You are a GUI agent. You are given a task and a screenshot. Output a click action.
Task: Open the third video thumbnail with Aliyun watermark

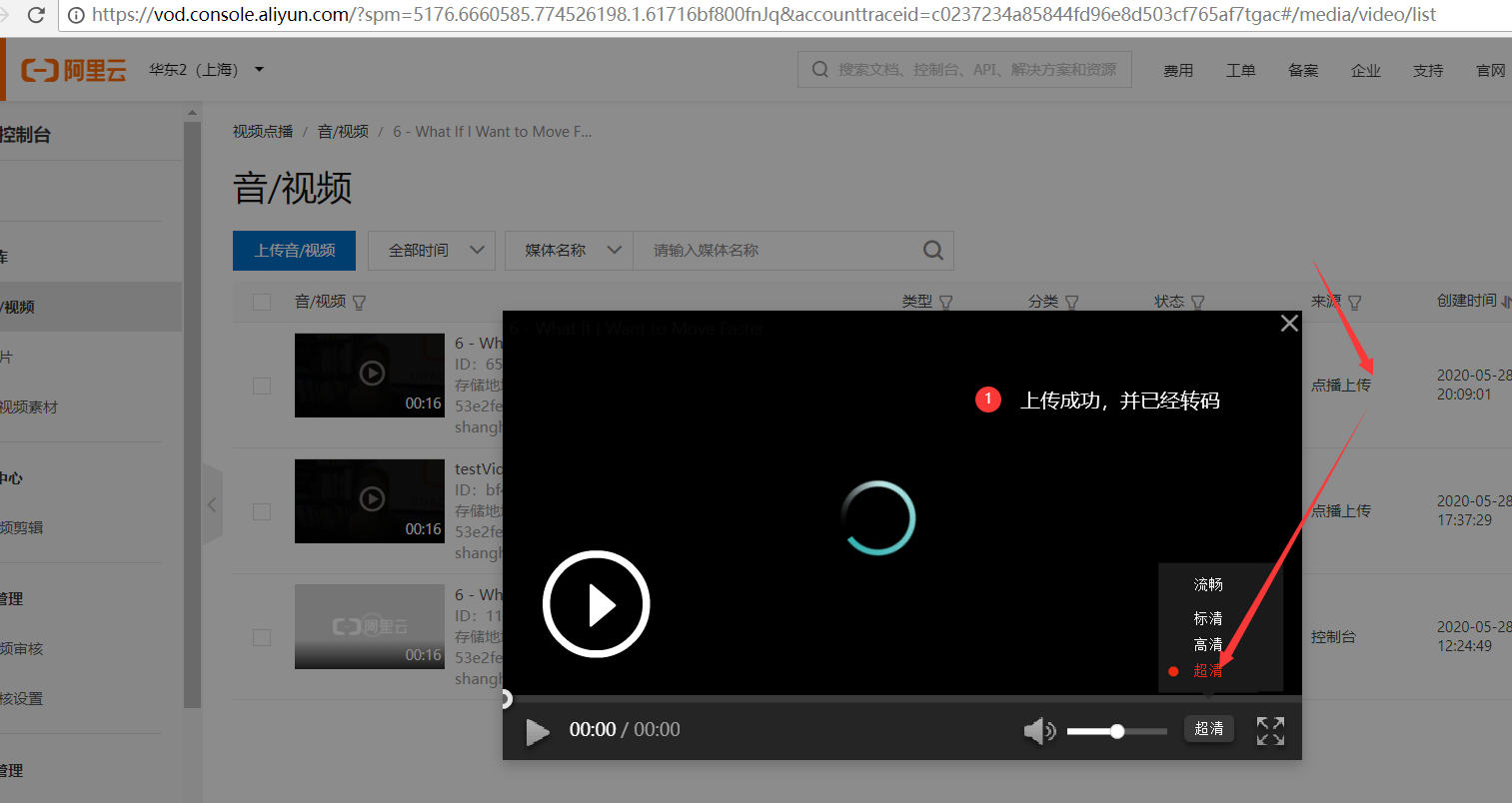[370, 627]
